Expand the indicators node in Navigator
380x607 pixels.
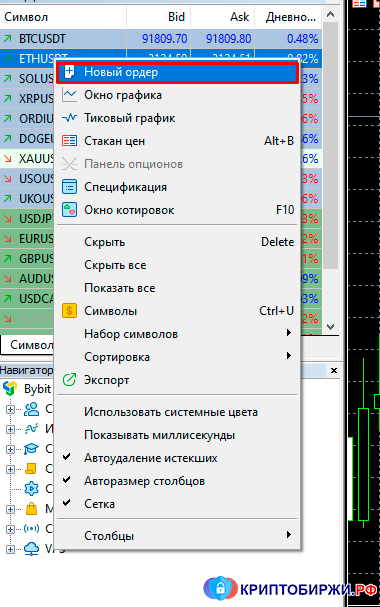tap(10, 429)
